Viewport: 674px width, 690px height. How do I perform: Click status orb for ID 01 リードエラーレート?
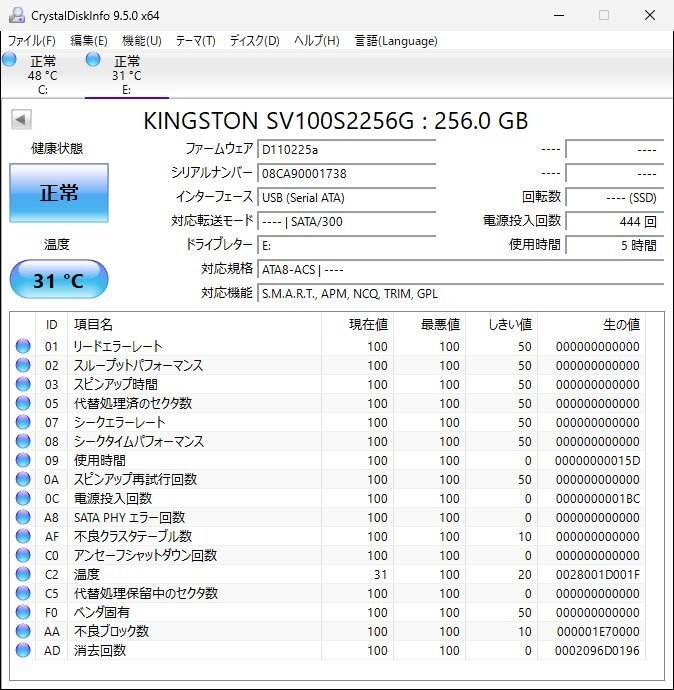[x=23, y=346]
